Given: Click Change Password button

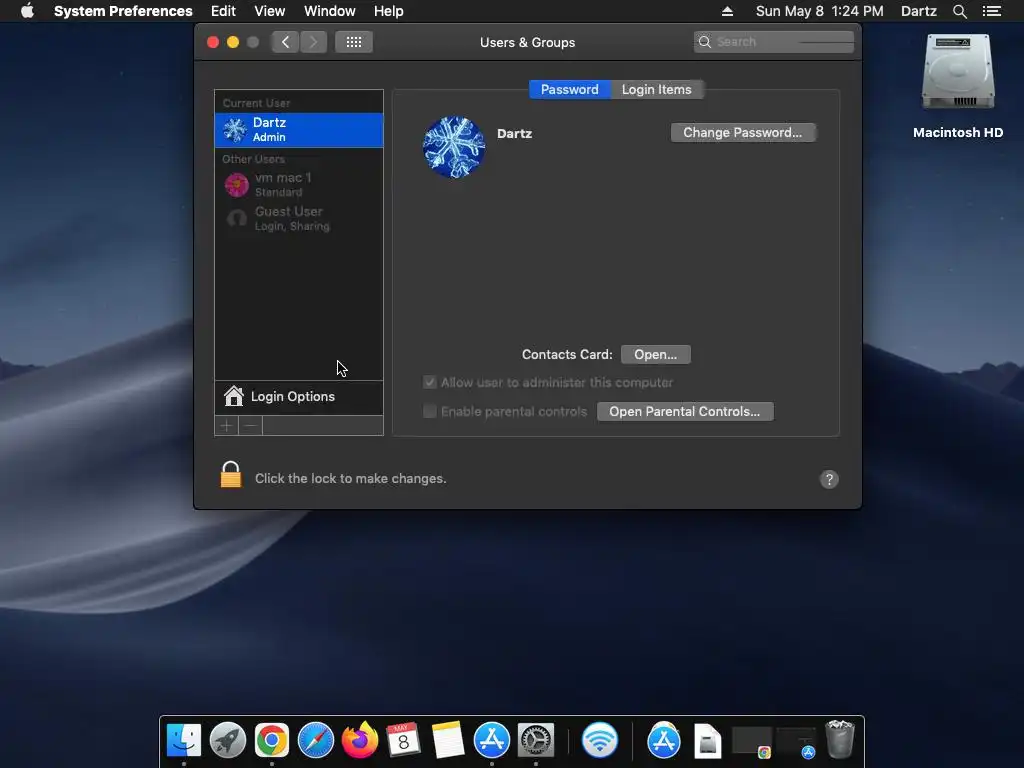Looking at the screenshot, I should click(x=743, y=133).
